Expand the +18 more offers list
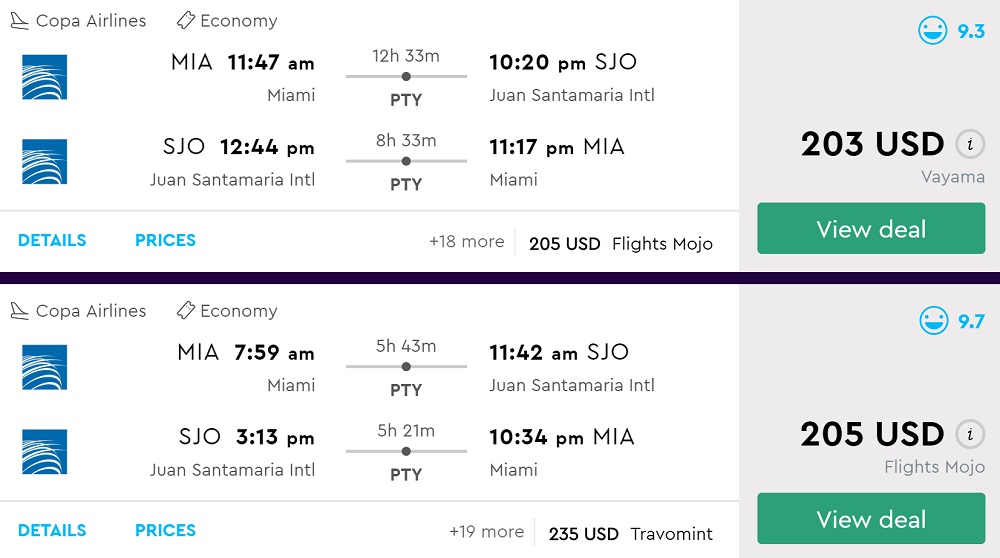The height and width of the screenshot is (558, 1000). coord(466,242)
